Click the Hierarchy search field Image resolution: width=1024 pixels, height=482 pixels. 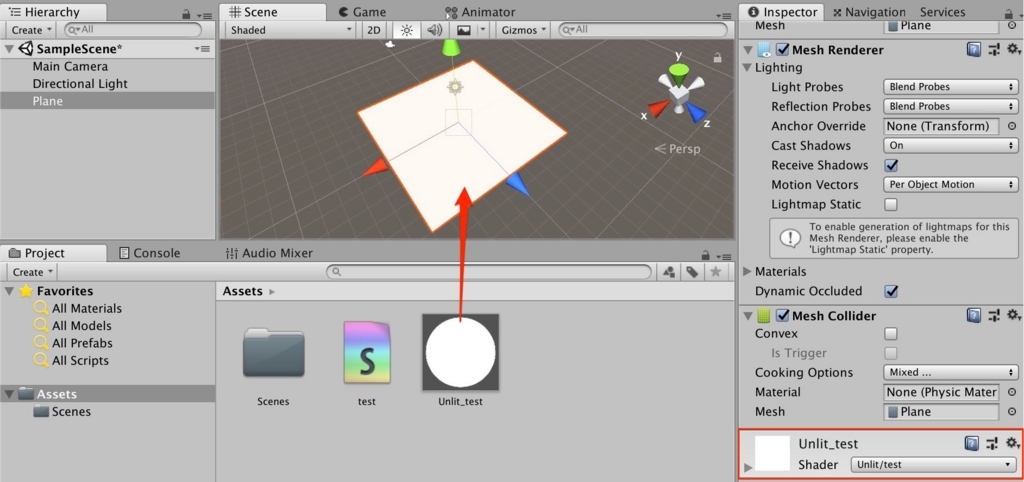(133, 29)
